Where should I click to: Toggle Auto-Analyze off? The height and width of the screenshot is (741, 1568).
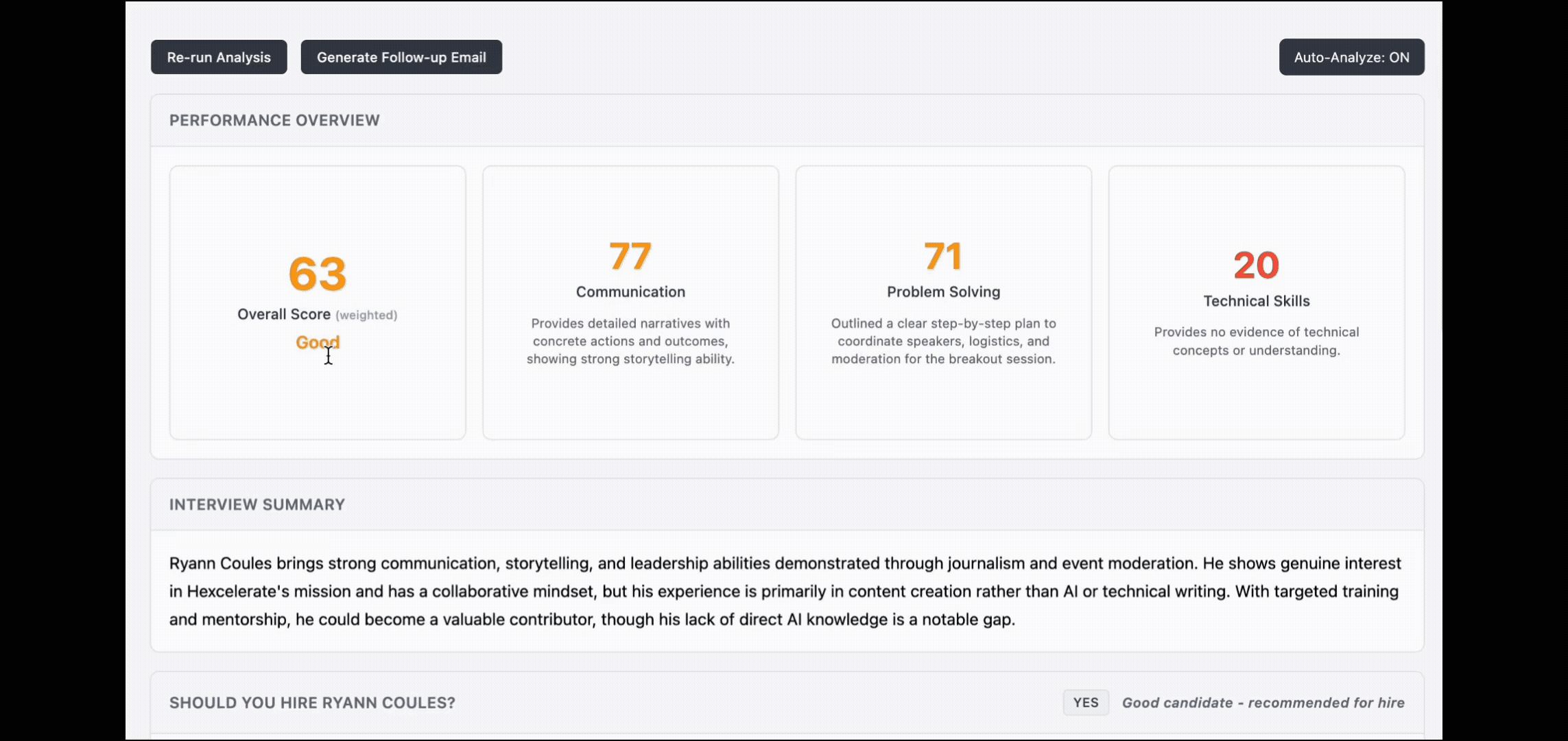1351,58
